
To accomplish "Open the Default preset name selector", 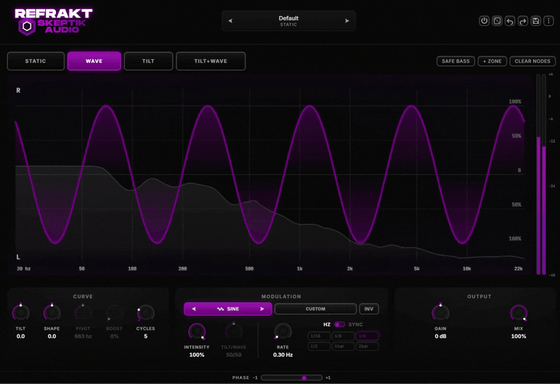I will click(289, 21).
